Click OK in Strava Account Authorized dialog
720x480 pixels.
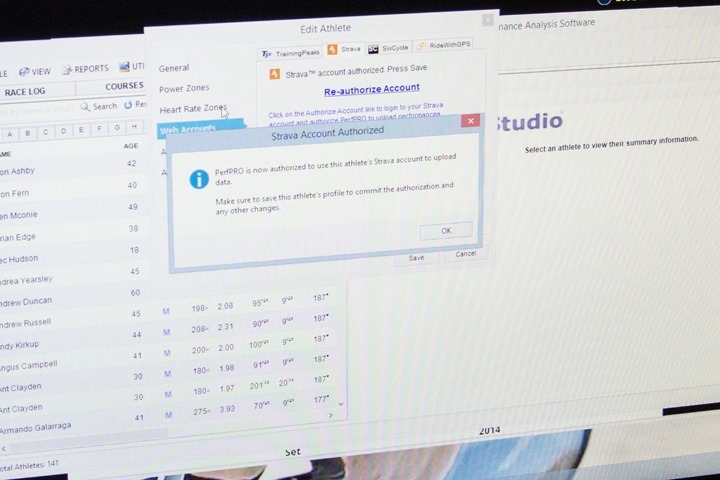[x=446, y=231]
